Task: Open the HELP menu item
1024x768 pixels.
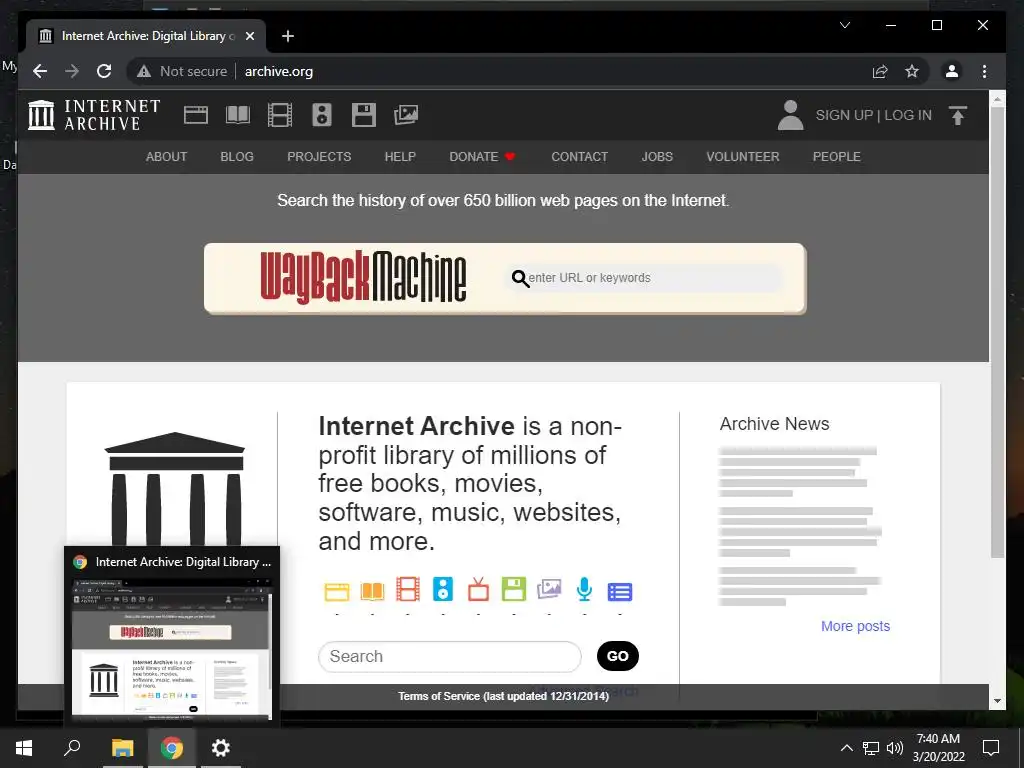Action: pos(400,157)
